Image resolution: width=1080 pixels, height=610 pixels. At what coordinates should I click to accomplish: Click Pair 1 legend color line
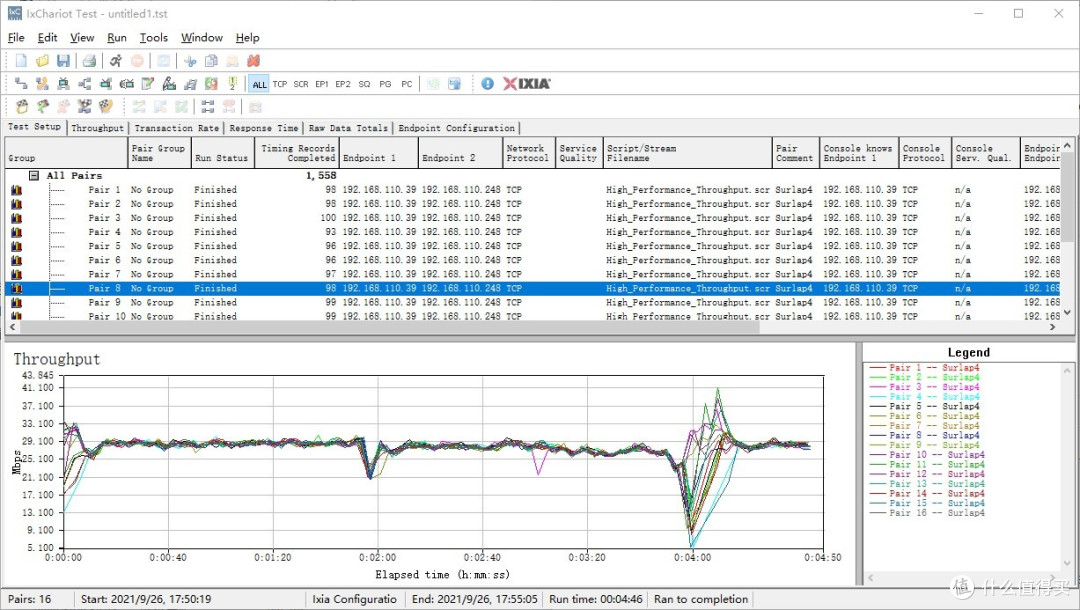coord(878,368)
